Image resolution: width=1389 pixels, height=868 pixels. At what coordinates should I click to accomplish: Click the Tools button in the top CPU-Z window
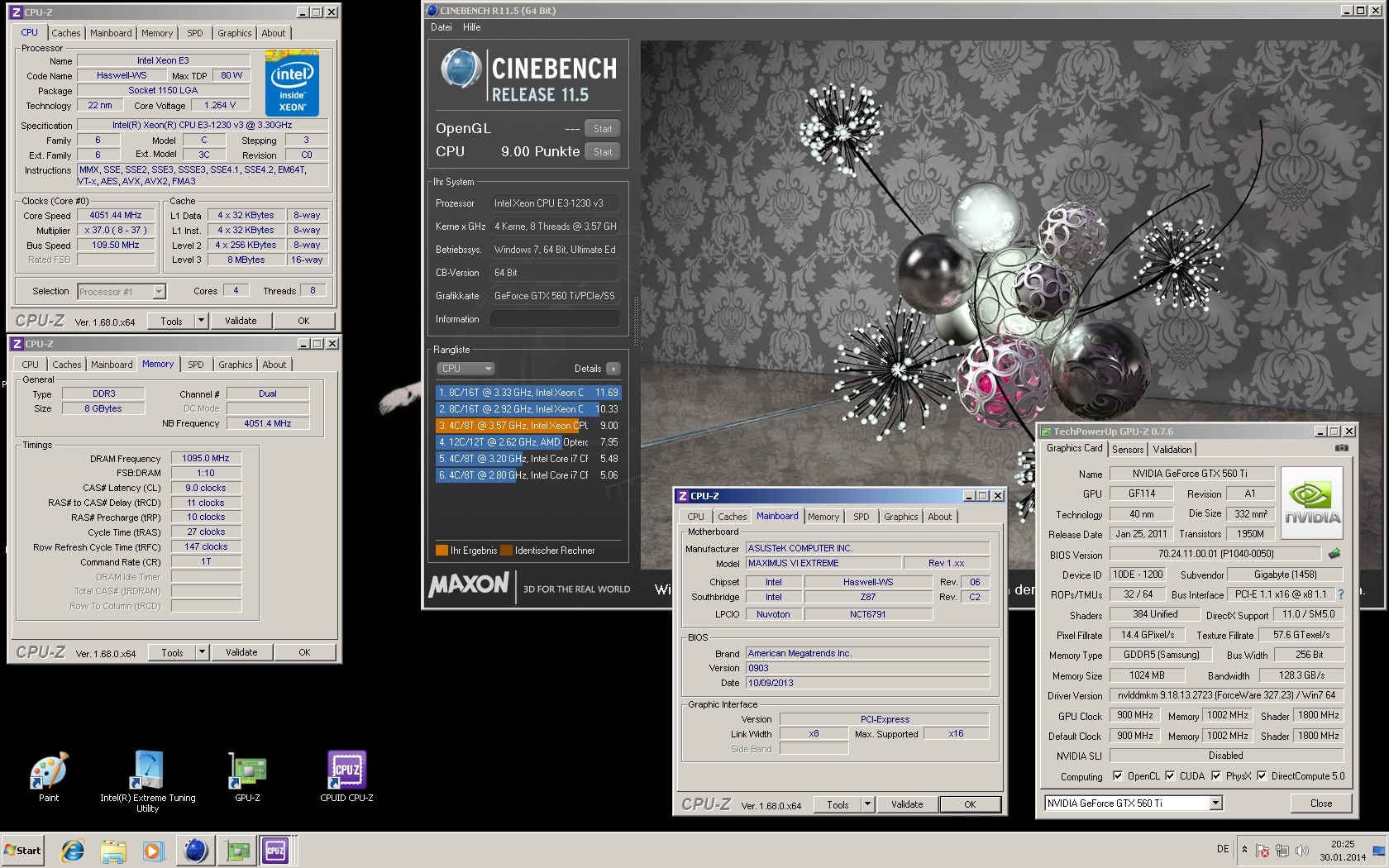click(172, 321)
